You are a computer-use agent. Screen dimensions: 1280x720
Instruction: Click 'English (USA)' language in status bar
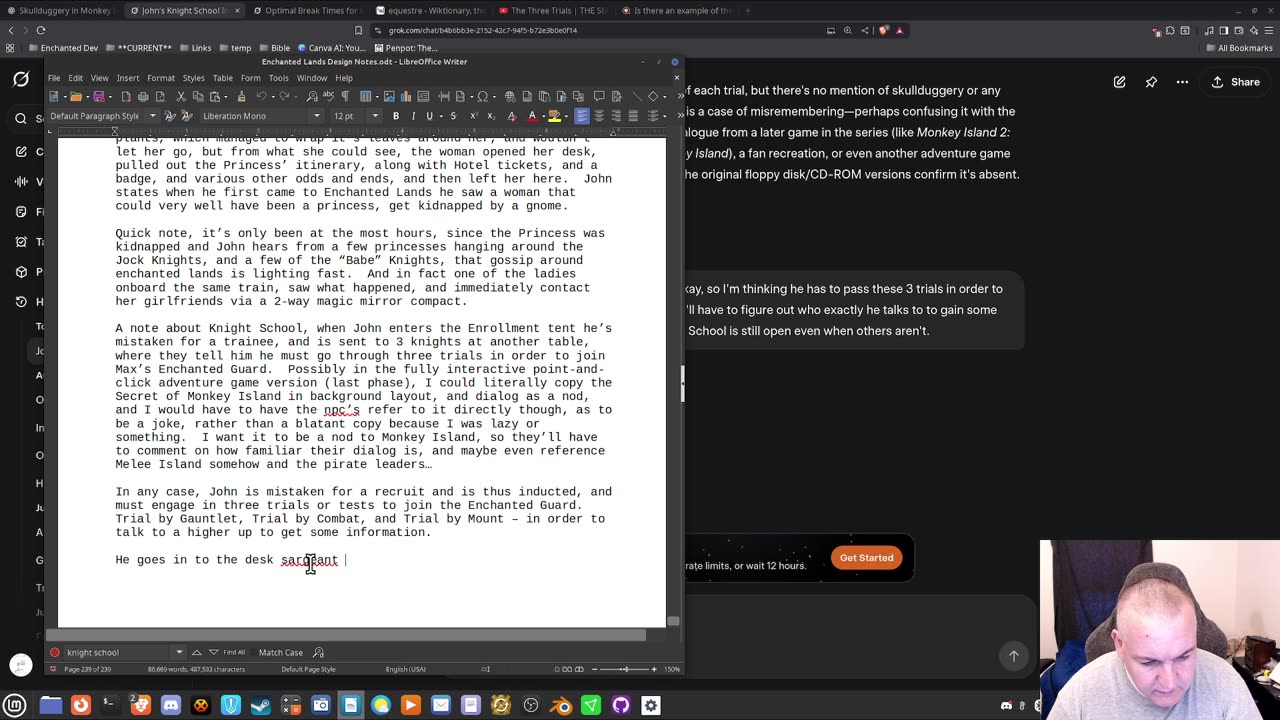tap(405, 669)
